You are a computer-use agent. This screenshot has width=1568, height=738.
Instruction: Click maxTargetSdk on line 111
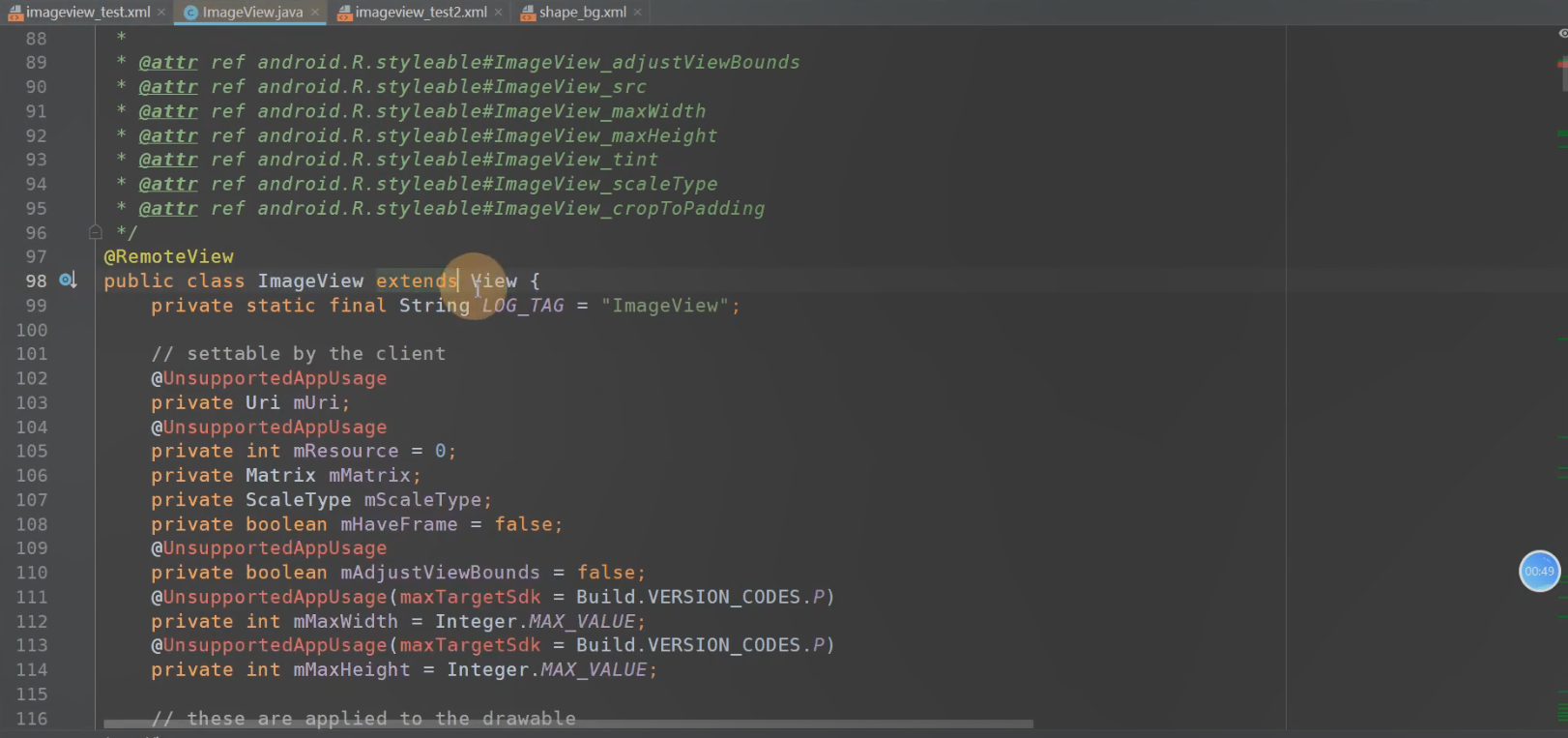point(471,597)
